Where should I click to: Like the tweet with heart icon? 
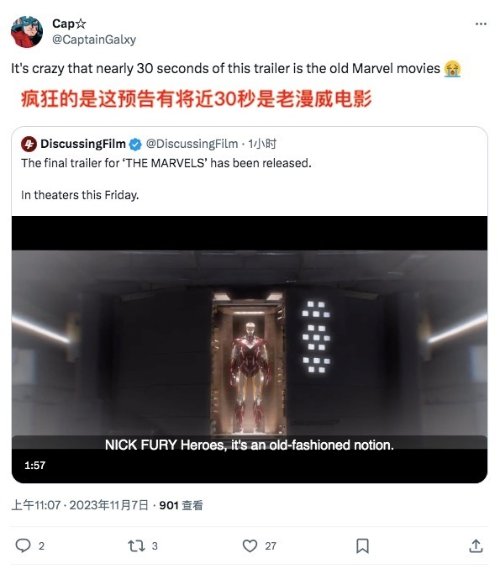pyautogui.click(x=250, y=545)
